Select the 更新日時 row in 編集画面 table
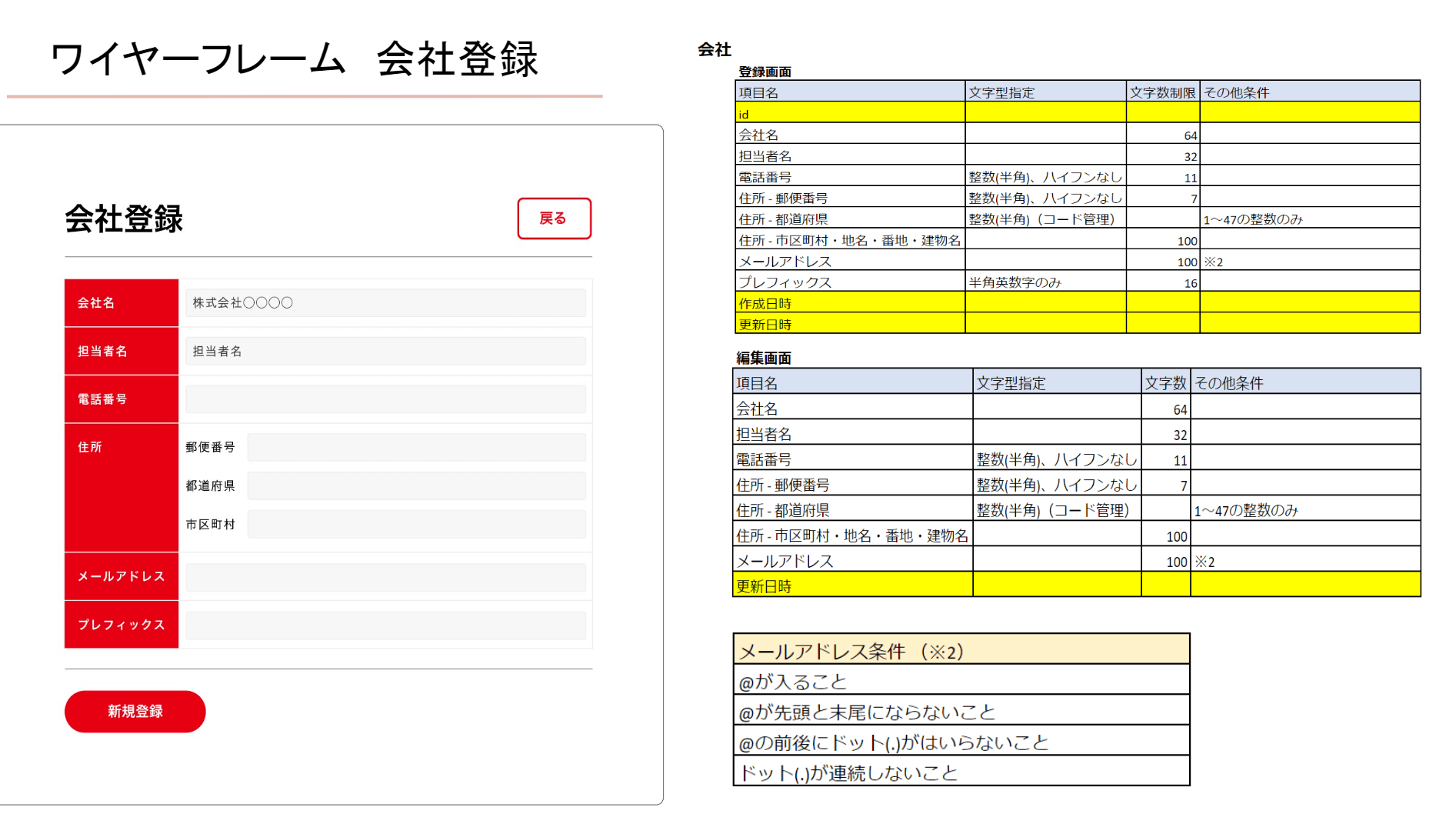Image resolution: width=1456 pixels, height=824 pixels. (1077, 585)
